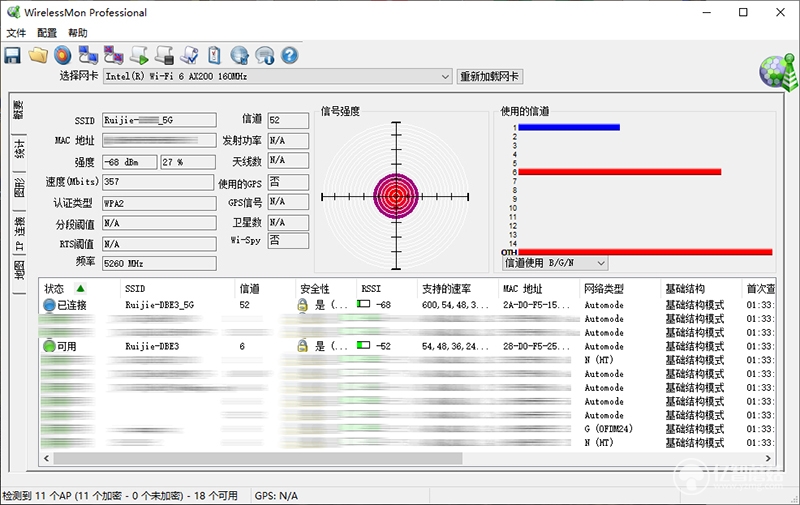This screenshot has height=505, width=800.
Task: Click the AP list scrollbar left arrow
Action: (x=46, y=458)
